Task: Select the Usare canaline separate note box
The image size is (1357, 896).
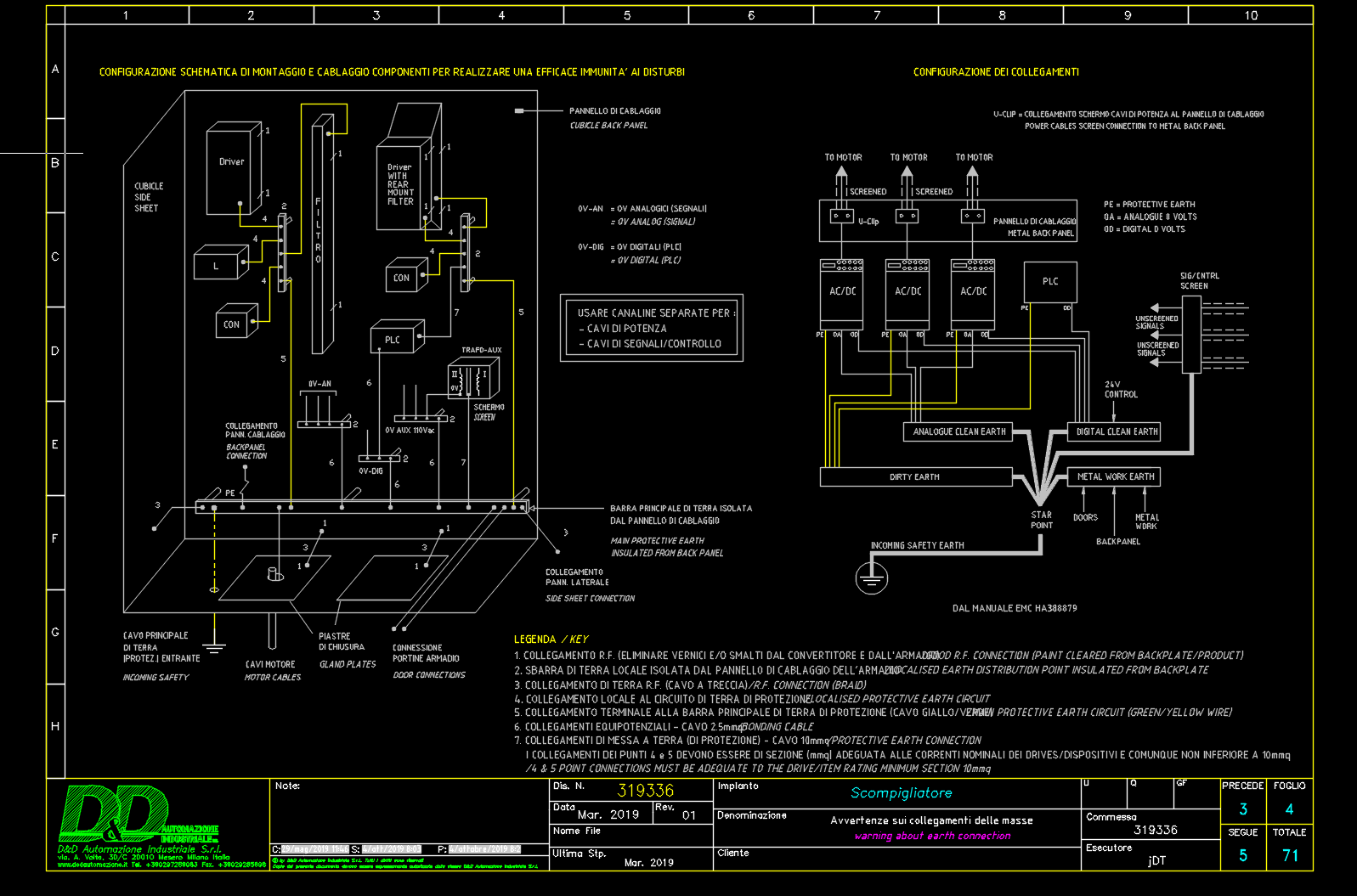Action: pos(652,328)
